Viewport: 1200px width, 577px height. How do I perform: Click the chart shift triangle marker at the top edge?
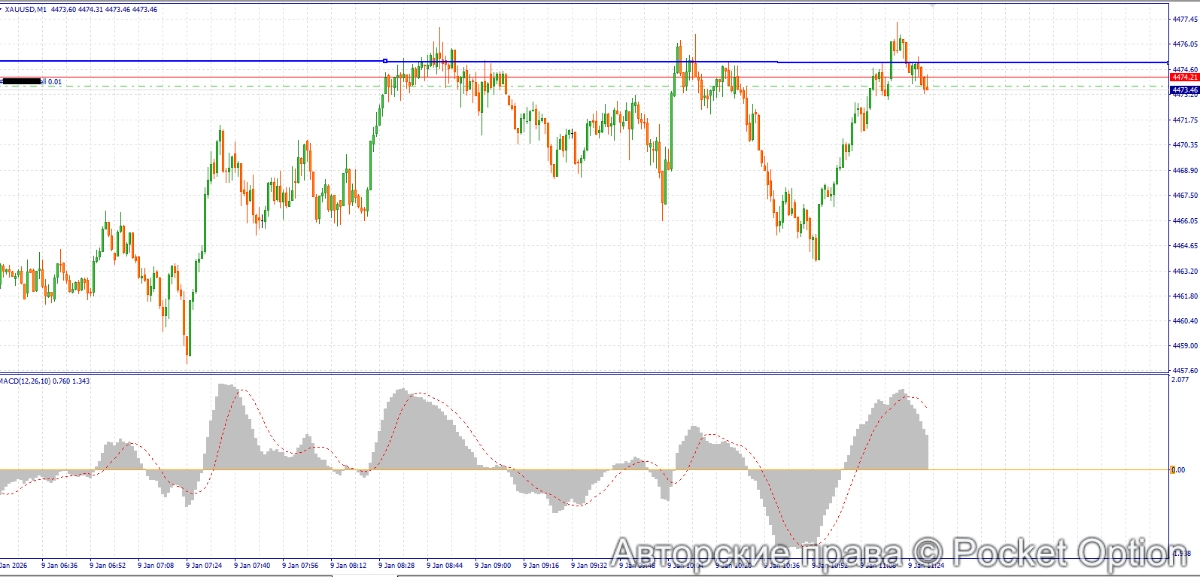coord(934,6)
